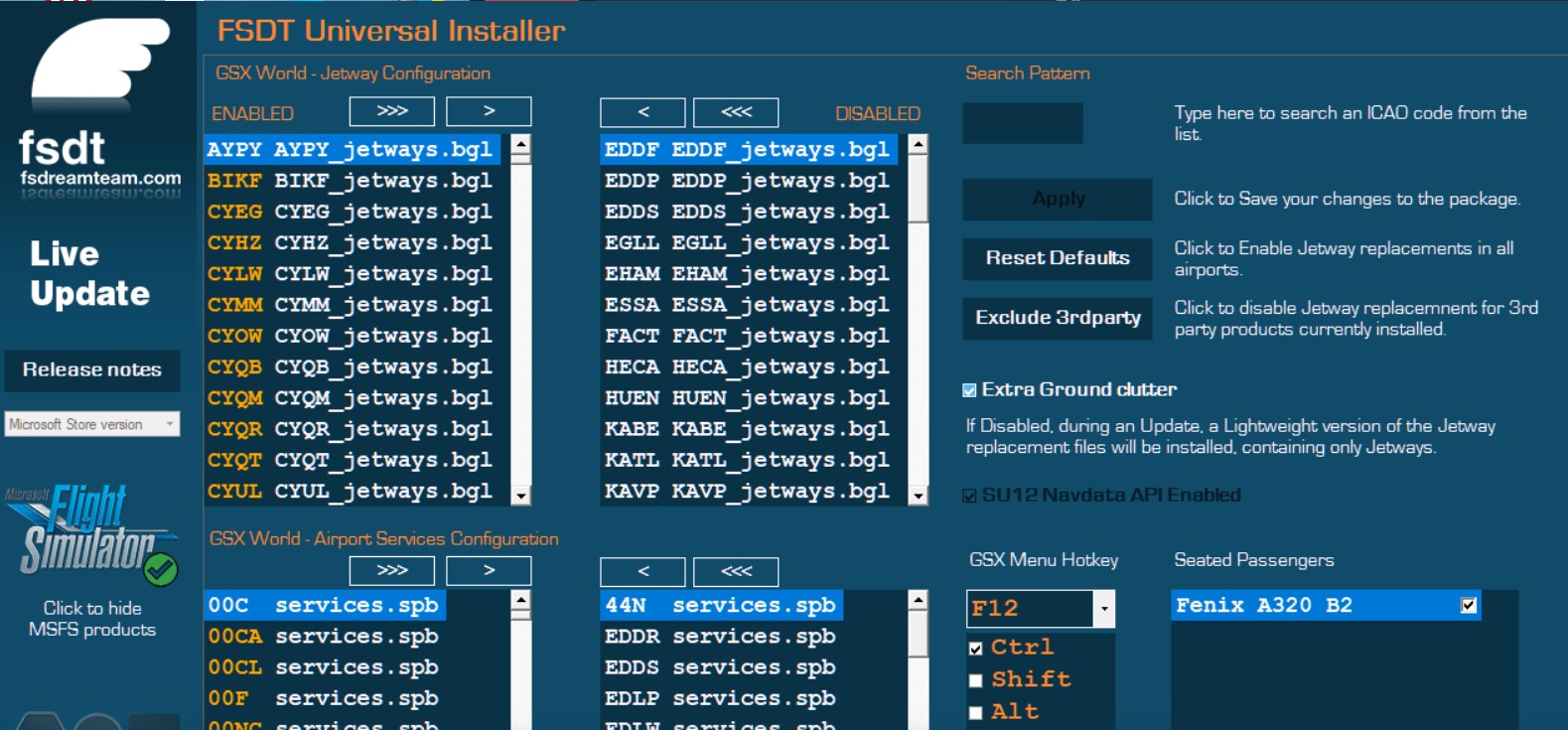Select CYHZ_jetways.bgl entry
Screen dimensions: 1568x730
click(x=354, y=242)
